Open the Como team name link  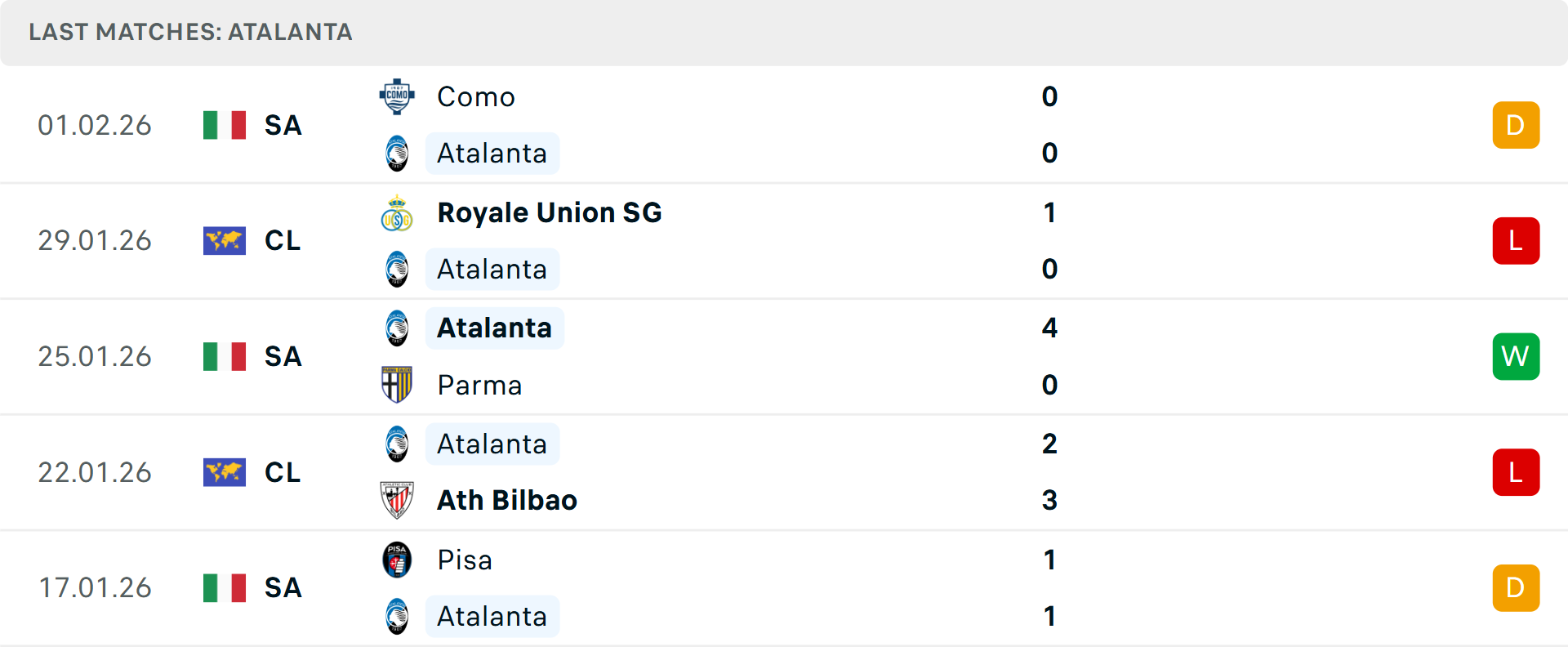click(476, 97)
